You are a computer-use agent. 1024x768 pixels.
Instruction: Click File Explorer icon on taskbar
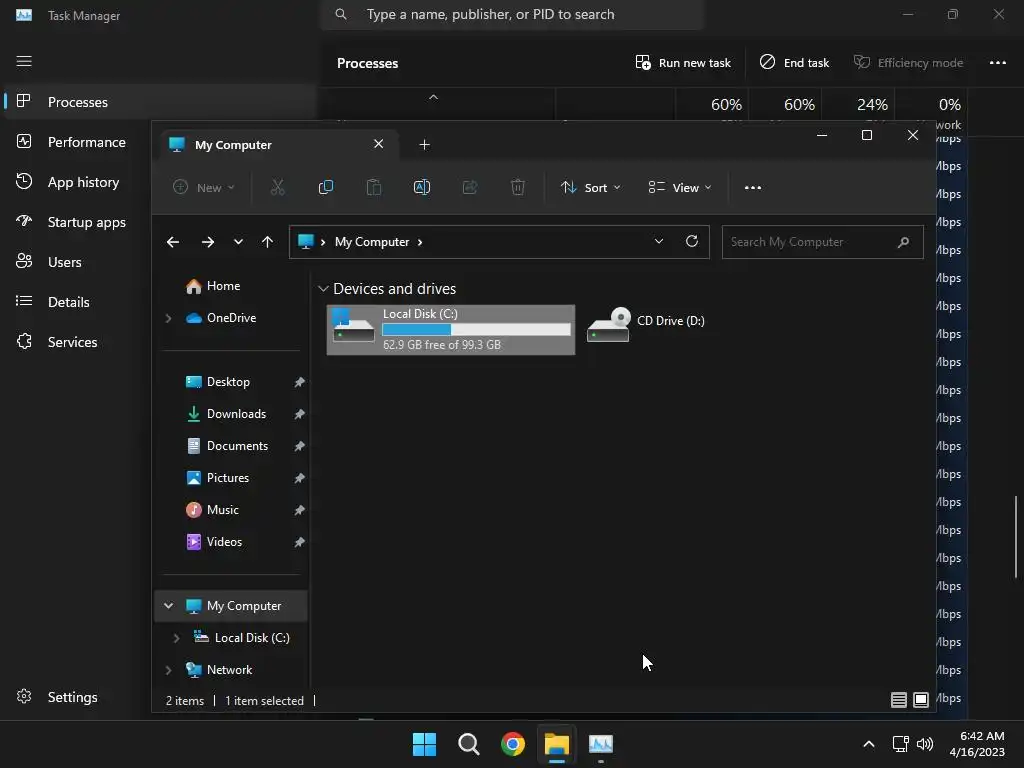point(557,744)
